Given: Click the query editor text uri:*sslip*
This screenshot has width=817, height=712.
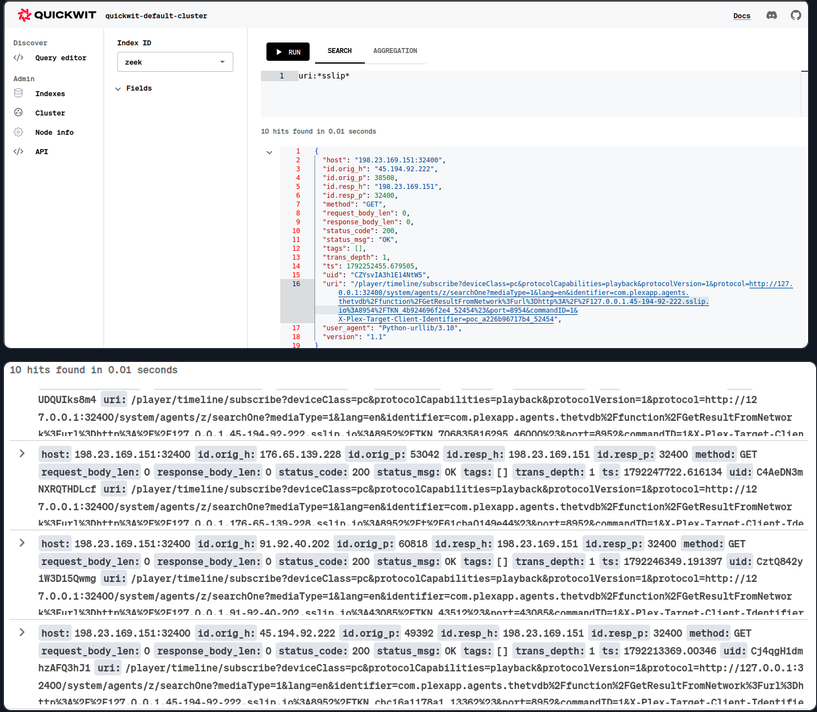Looking at the screenshot, I should (x=324, y=76).
